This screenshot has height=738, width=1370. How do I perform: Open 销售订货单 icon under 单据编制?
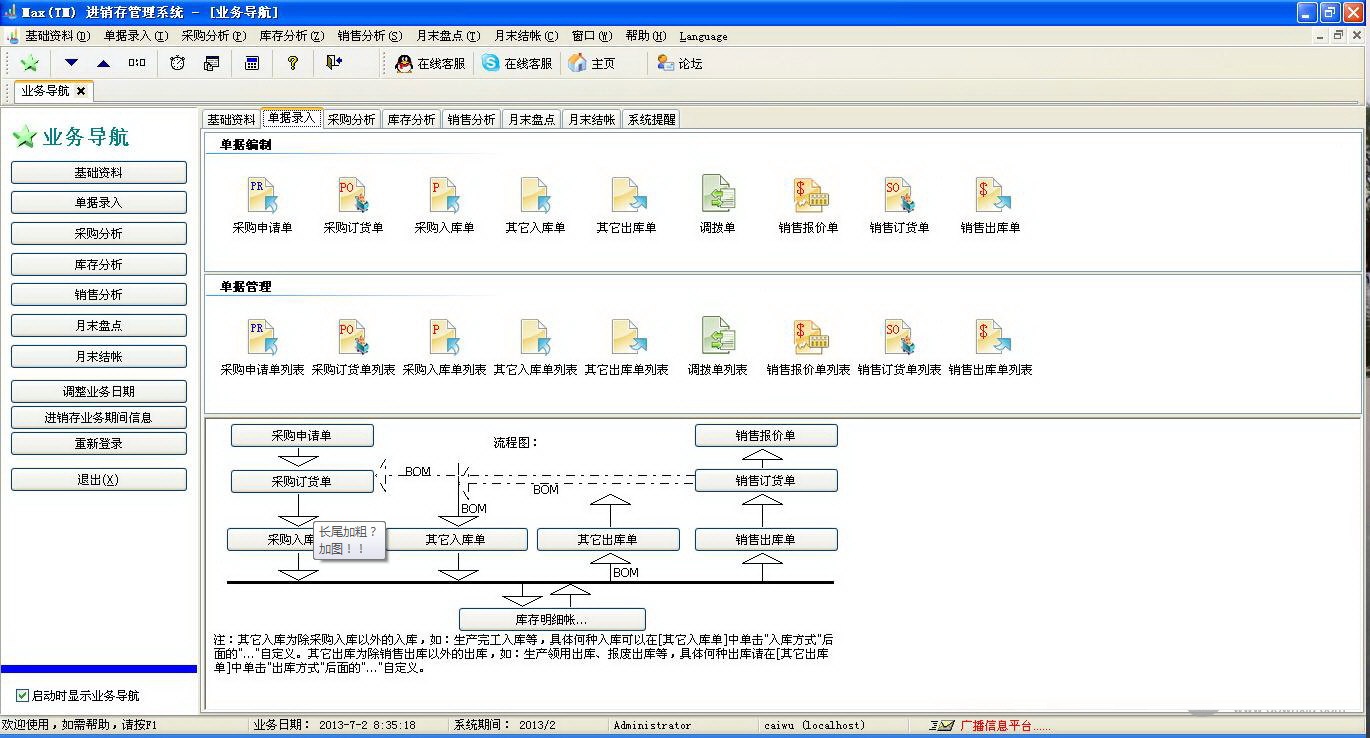pyautogui.click(x=899, y=195)
